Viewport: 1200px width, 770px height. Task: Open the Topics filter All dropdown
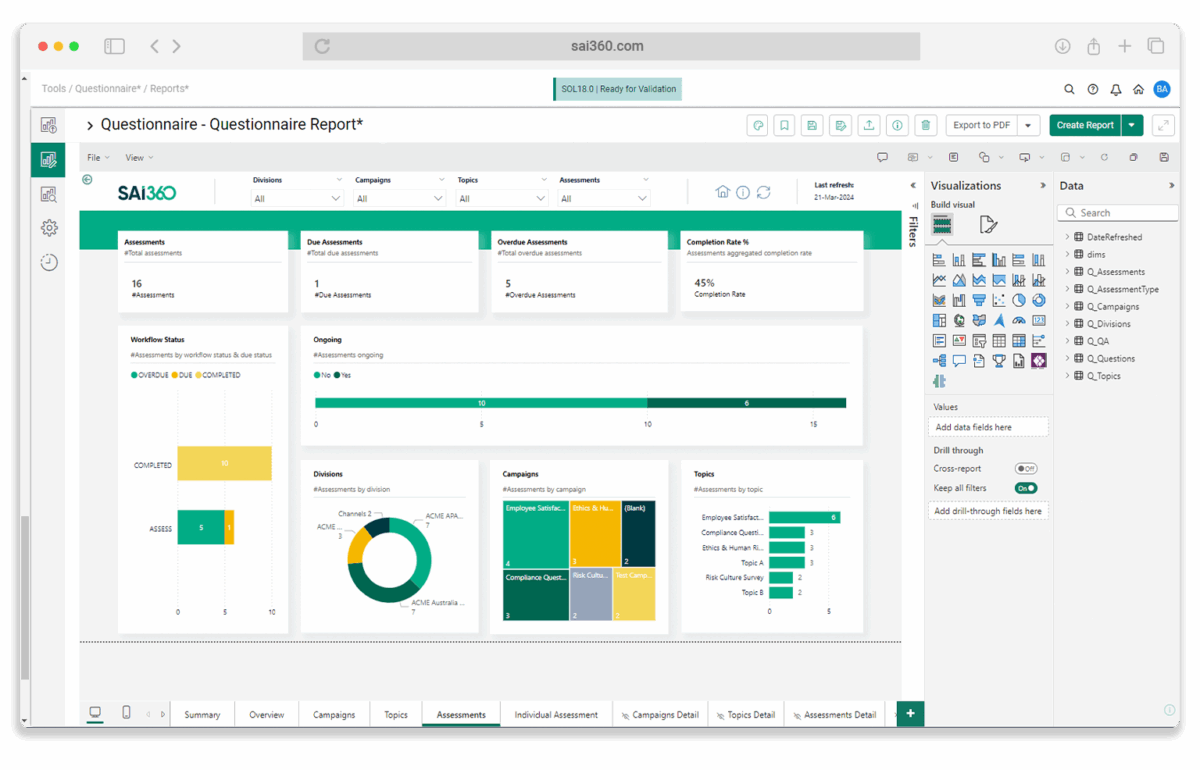(502, 199)
